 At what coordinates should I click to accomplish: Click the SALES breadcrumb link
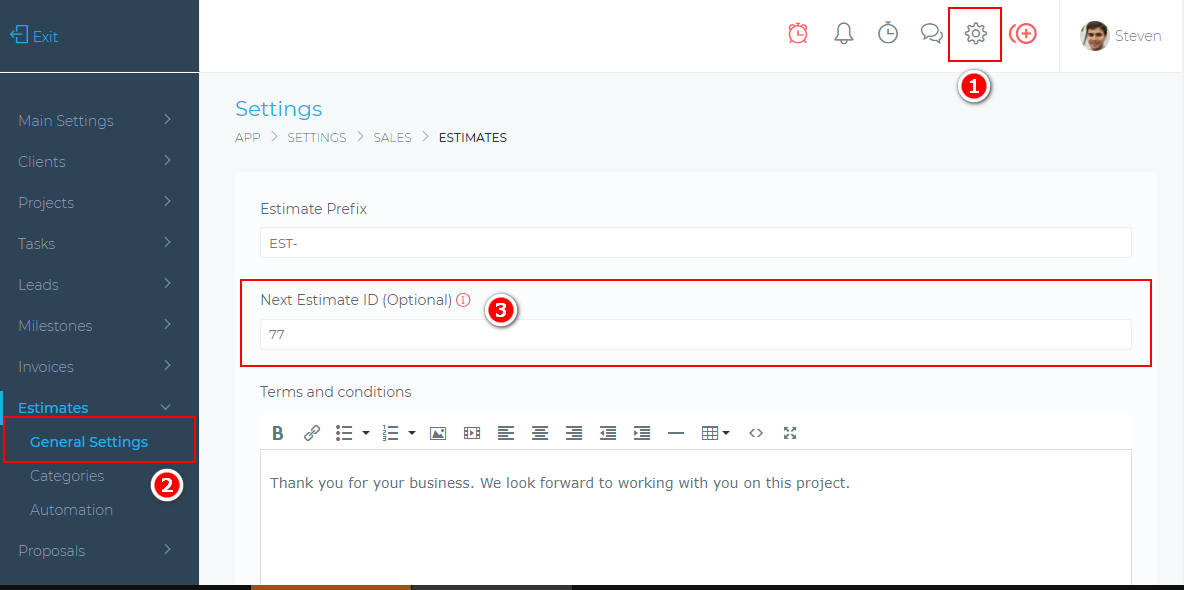(x=392, y=137)
